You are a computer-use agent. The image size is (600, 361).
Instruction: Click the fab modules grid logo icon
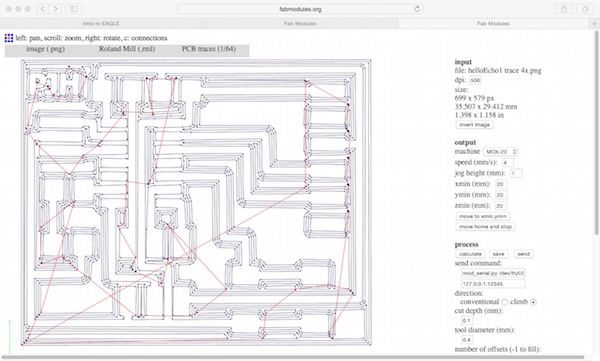pyautogui.click(x=8, y=38)
